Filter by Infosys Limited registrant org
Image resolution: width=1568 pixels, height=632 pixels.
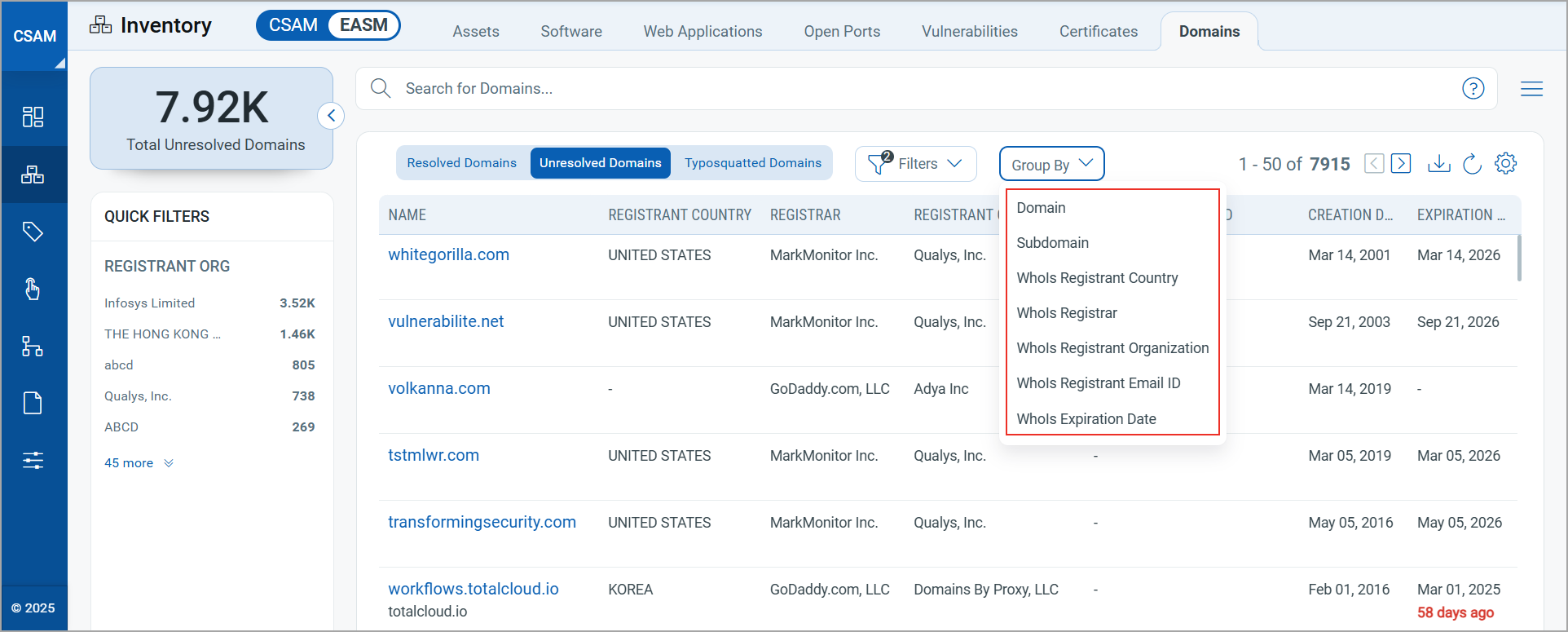pos(209,303)
